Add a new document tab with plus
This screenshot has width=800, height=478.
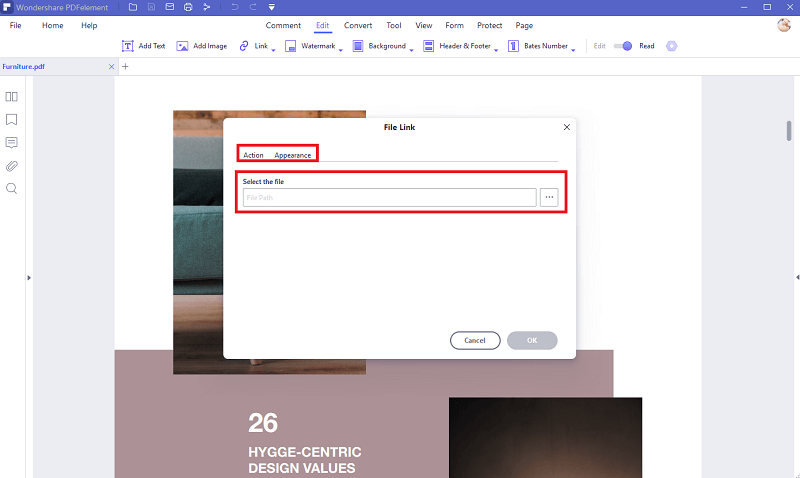point(125,66)
